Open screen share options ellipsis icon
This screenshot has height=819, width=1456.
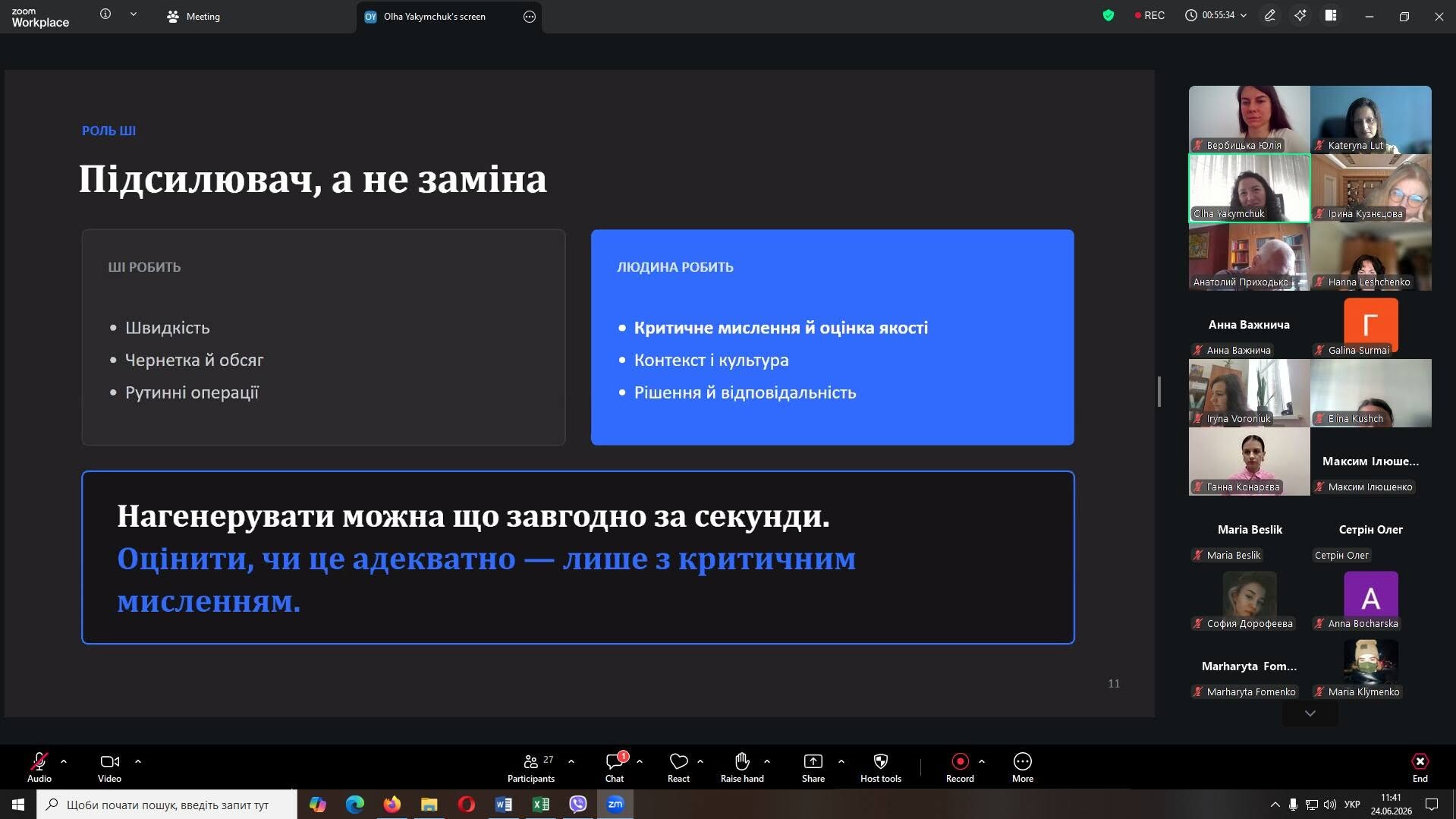(530, 17)
